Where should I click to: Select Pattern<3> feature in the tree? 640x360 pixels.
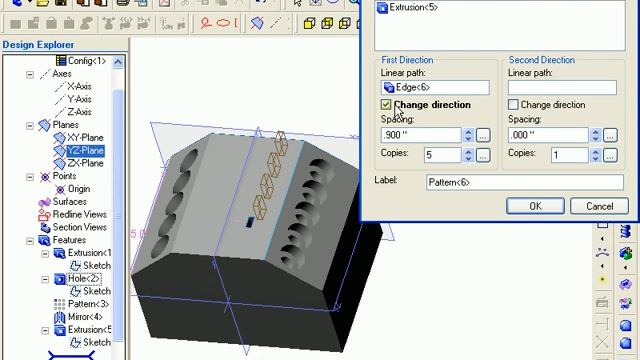tap(88, 304)
